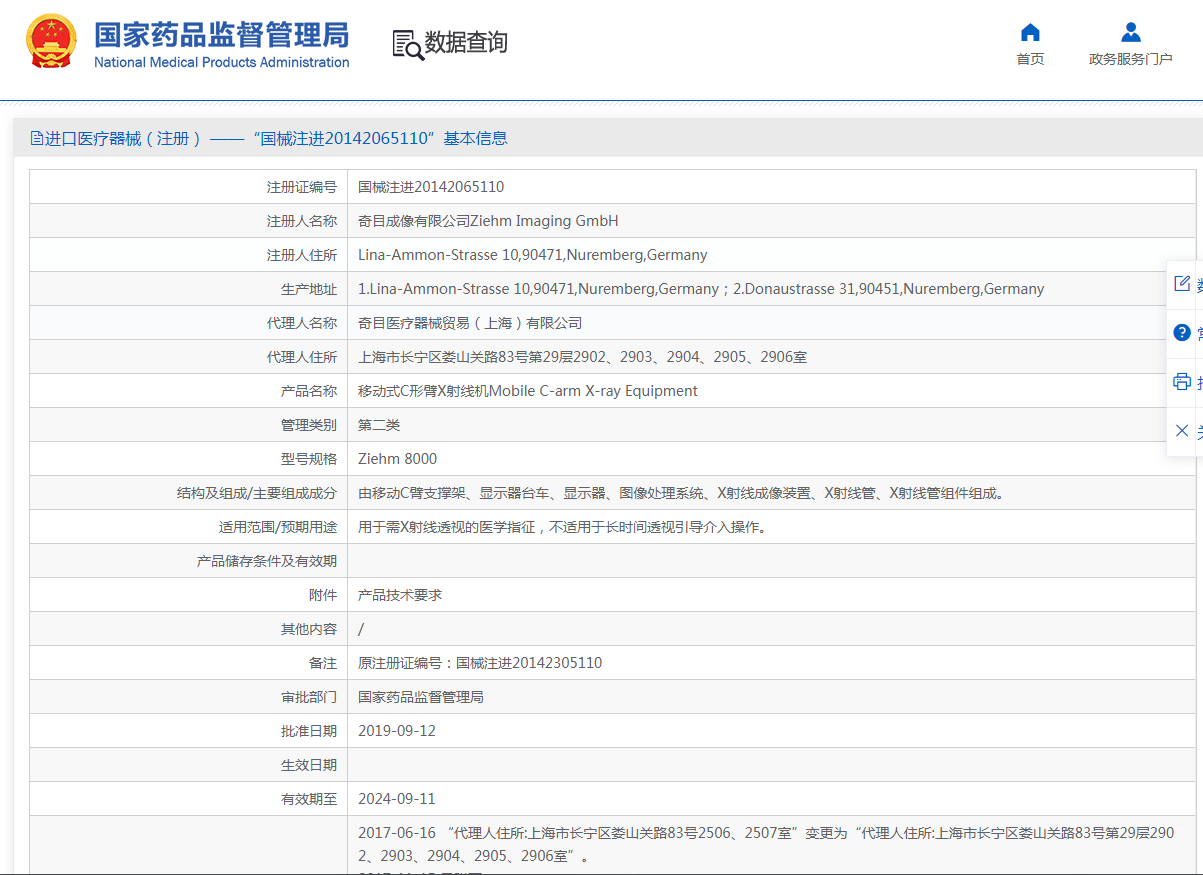Select registrant address Lina-Ammon-Strasse 10,90471,Nuremberg,Germany
The width and height of the screenshot is (1203, 875).
[x=533, y=255]
